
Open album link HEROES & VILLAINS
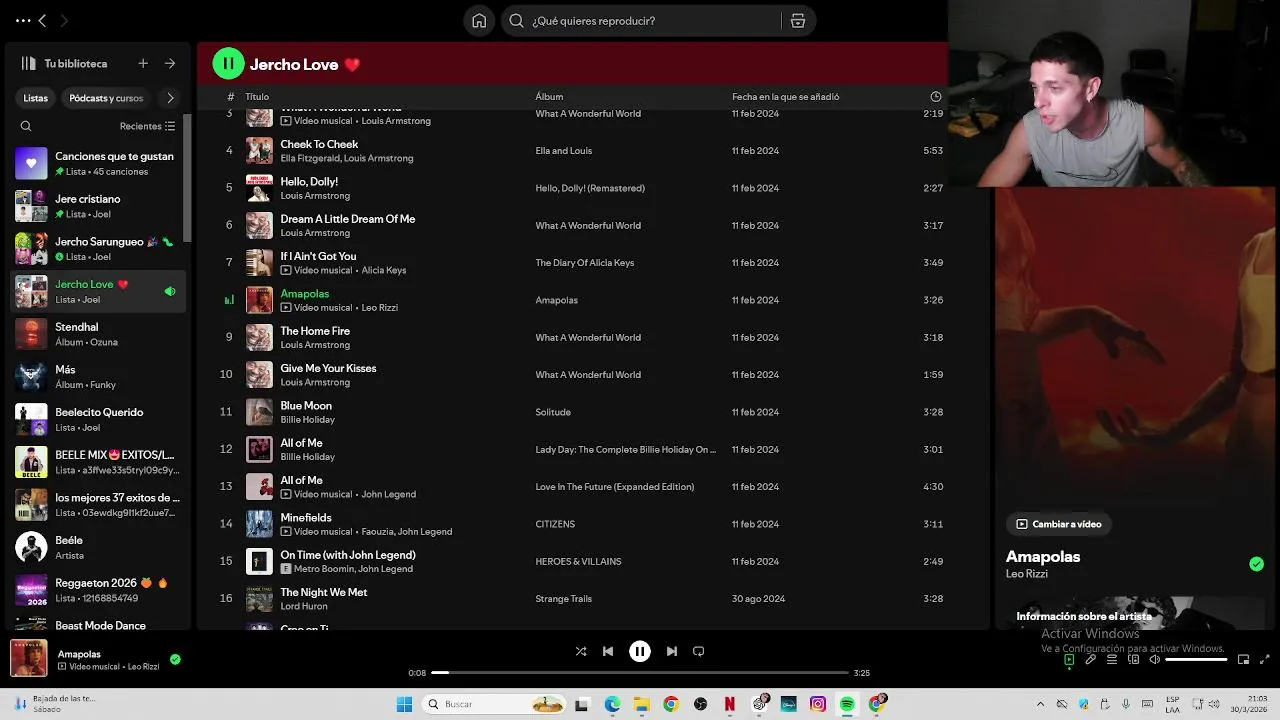point(578,561)
